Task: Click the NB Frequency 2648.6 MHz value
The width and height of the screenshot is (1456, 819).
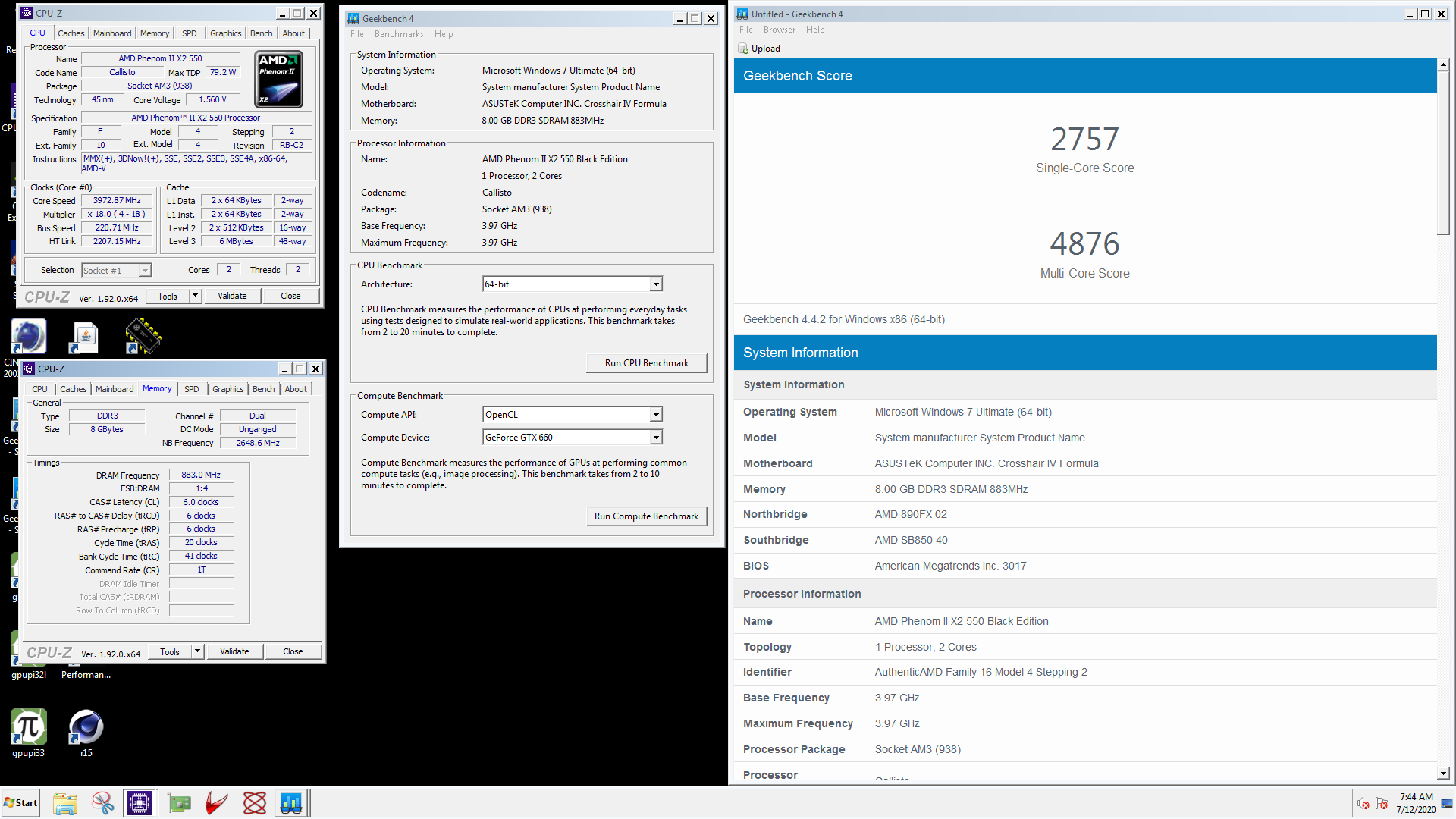Action: click(258, 443)
